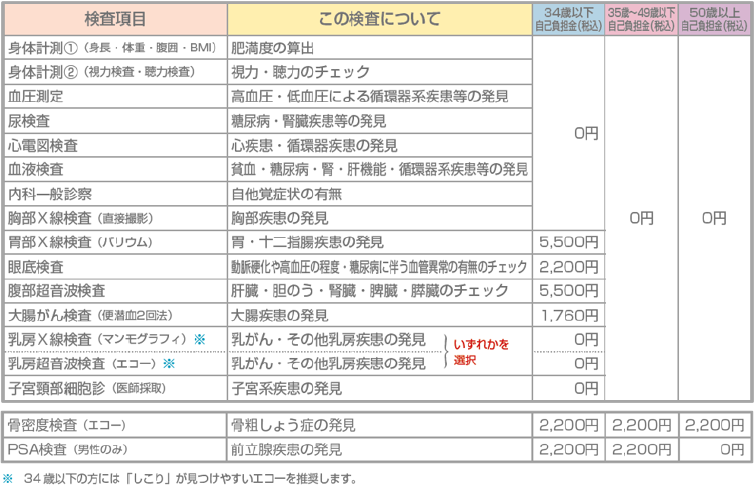Select the 34歳以下 自己負担金 header

[567, 19]
